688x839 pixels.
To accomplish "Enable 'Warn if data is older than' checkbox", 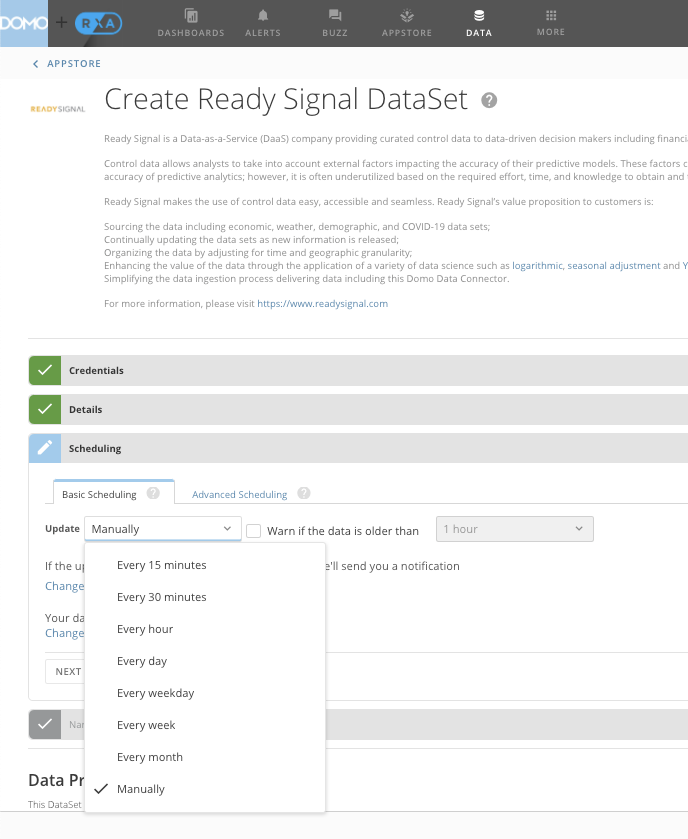I will coord(254,530).
